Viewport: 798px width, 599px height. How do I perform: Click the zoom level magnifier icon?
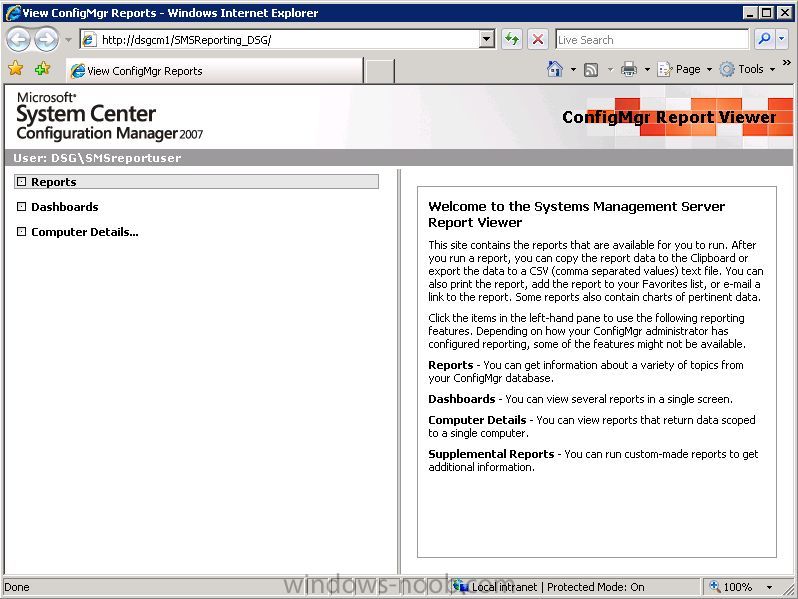pyautogui.click(x=715, y=587)
